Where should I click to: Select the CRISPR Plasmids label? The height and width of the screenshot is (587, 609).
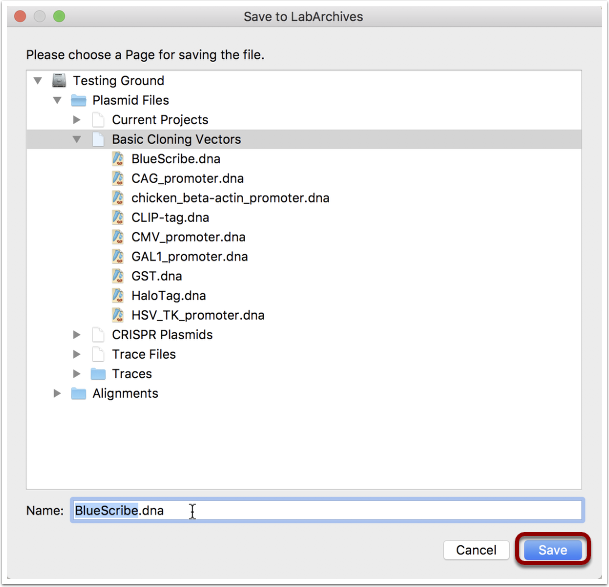pos(162,334)
